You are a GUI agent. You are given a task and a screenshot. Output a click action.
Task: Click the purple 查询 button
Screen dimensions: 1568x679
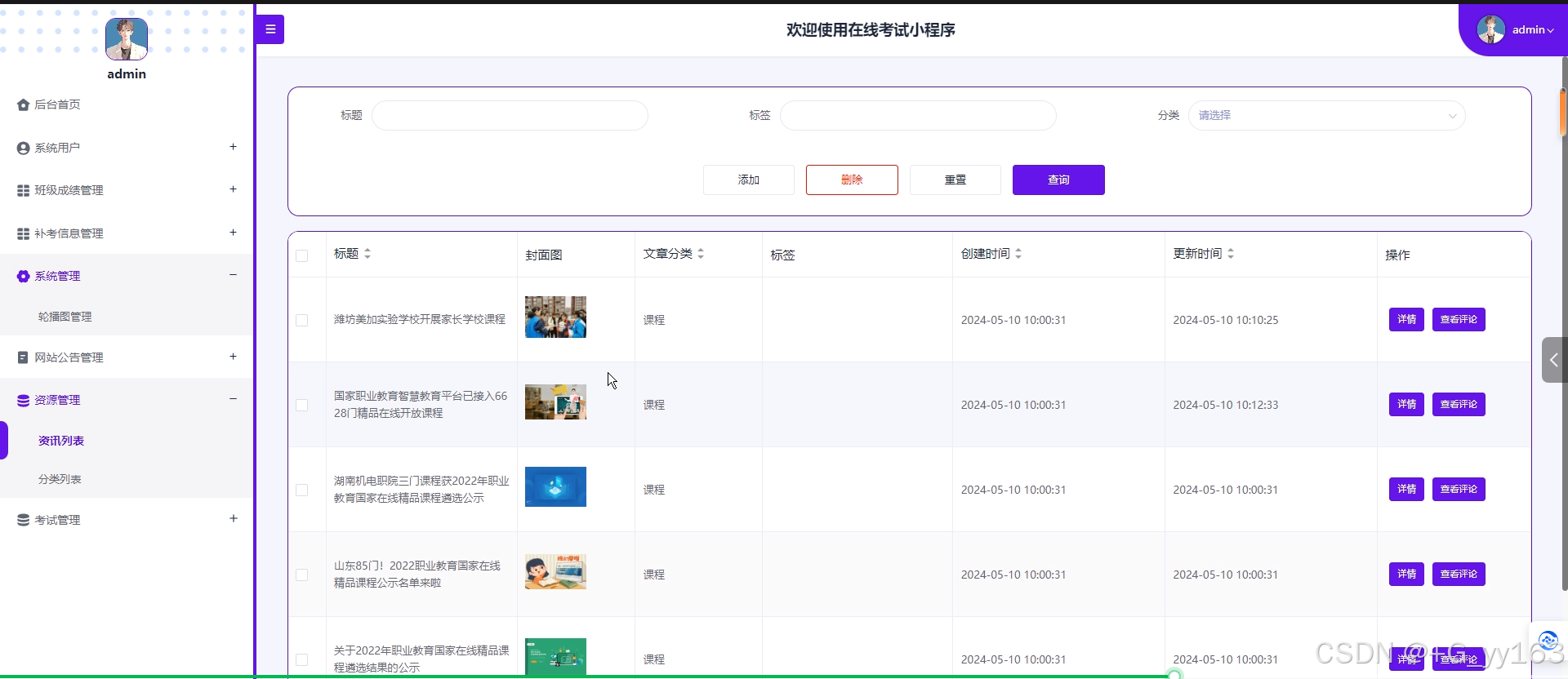[1058, 180]
